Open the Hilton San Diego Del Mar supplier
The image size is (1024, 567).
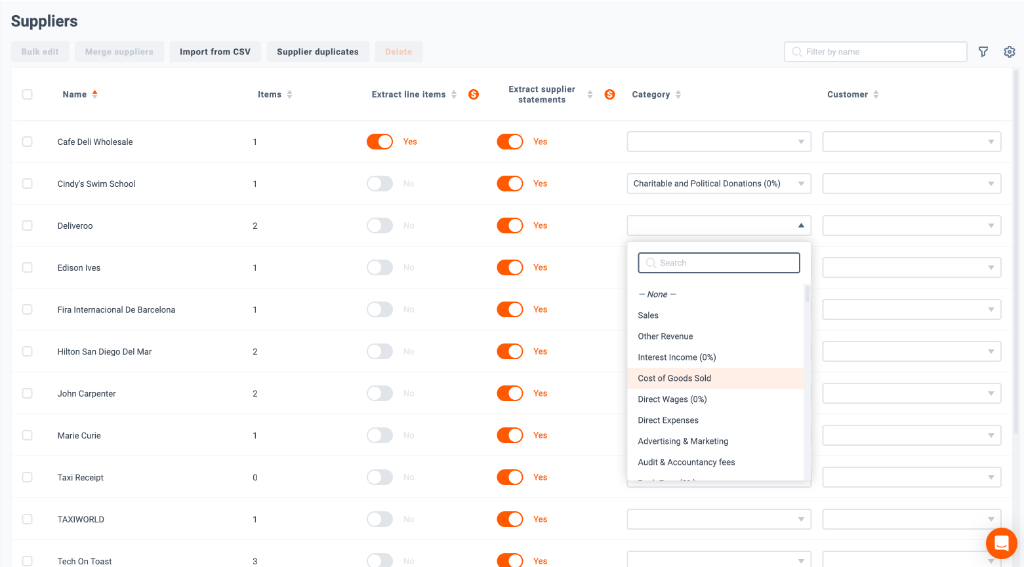pyautogui.click(x=104, y=351)
